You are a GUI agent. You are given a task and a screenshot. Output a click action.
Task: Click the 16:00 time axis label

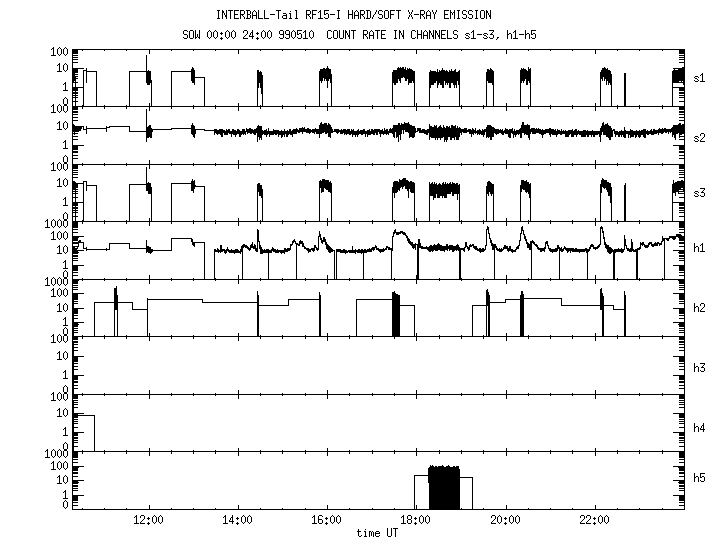[x=327, y=521]
